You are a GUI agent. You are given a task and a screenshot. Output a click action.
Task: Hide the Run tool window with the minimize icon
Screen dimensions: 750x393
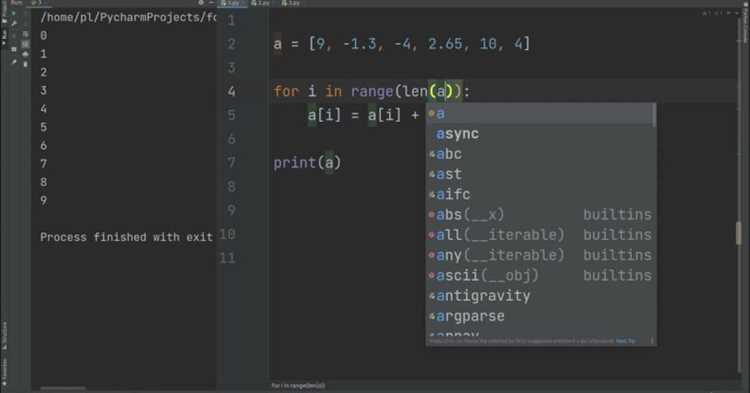click(x=211, y=3)
